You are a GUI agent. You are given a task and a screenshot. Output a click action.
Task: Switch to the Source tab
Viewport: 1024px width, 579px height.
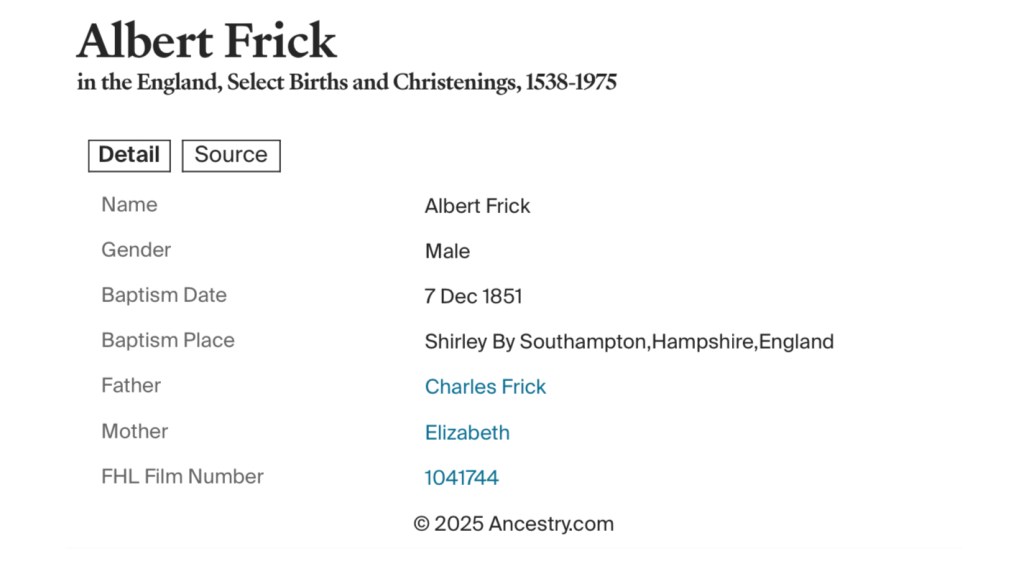click(231, 155)
